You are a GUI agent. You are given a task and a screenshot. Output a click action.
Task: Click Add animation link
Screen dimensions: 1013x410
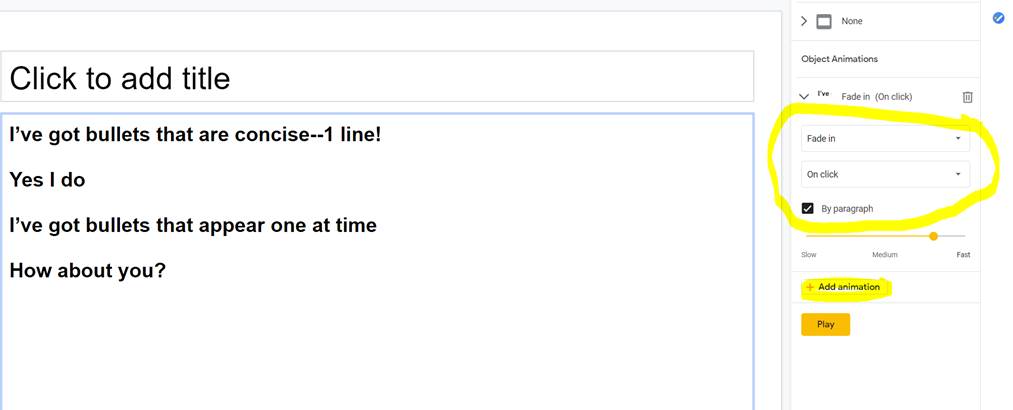pyautogui.click(x=848, y=287)
